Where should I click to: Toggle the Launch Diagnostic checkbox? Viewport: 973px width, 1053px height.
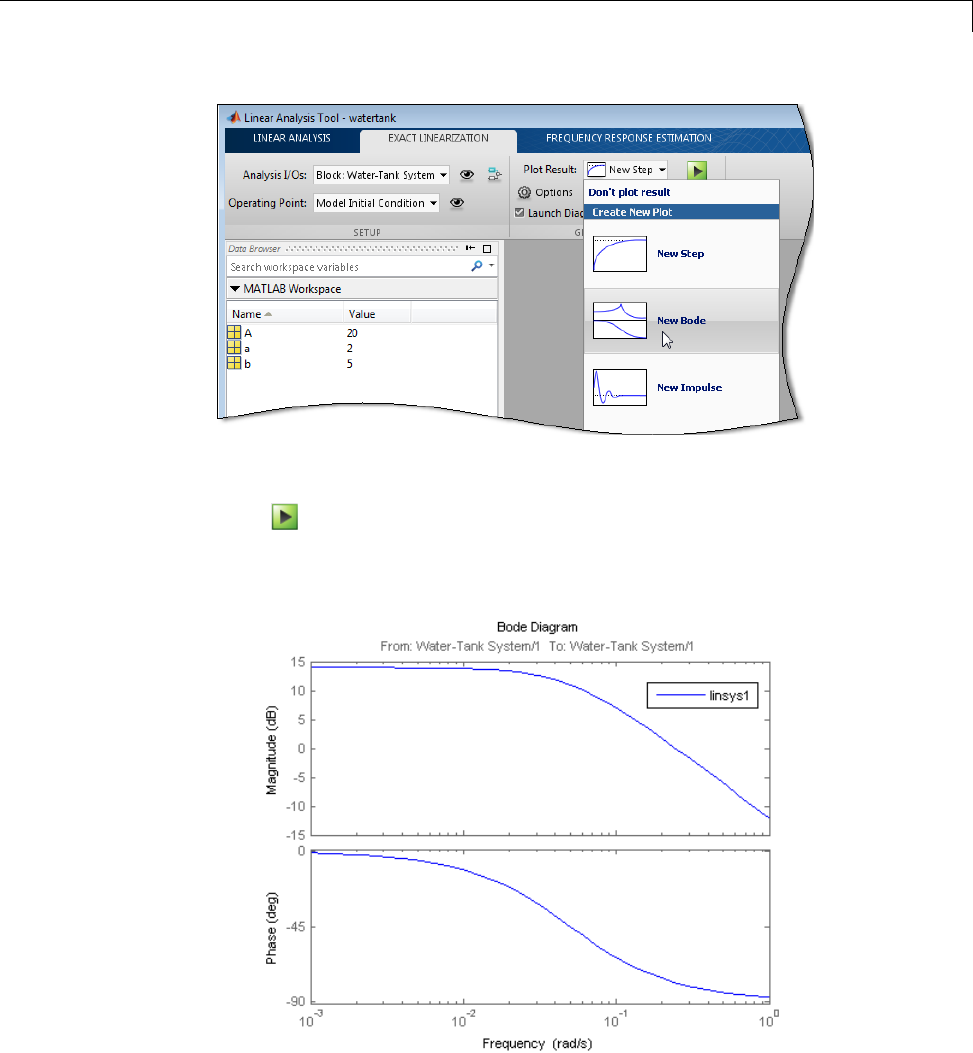(x=519, y=212)
